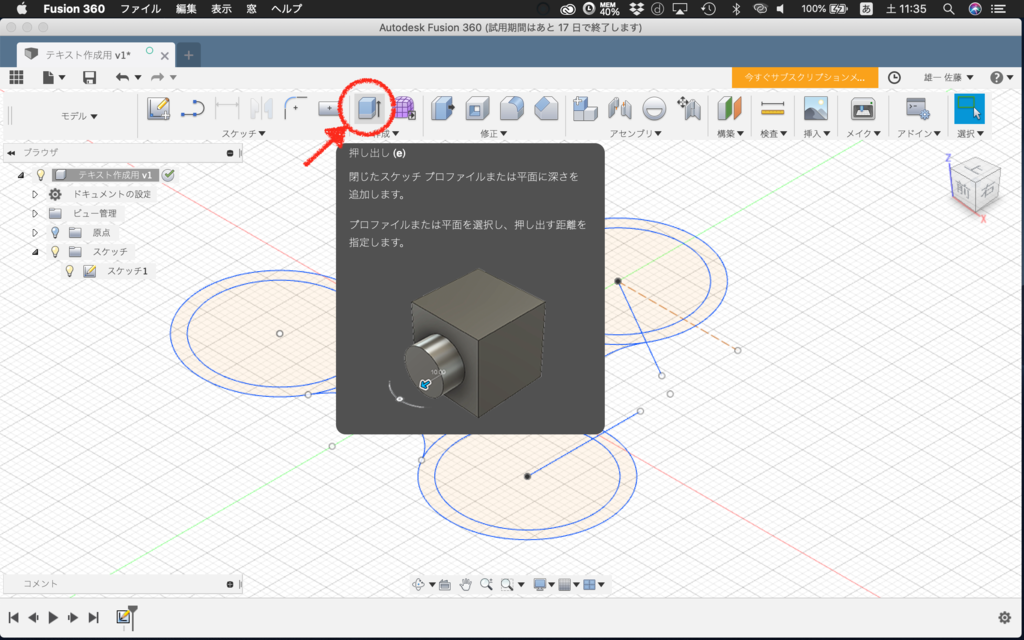The height and width of the screenshot is (640, 1024).
Task: Add a new document tab with plus
Action: 189,55
